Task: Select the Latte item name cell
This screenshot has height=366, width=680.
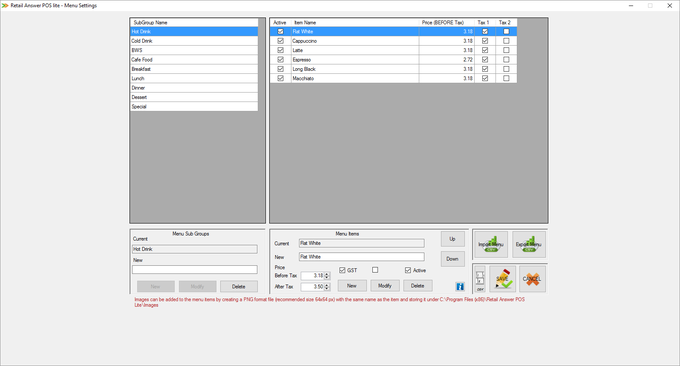Action: coord(355,50)
